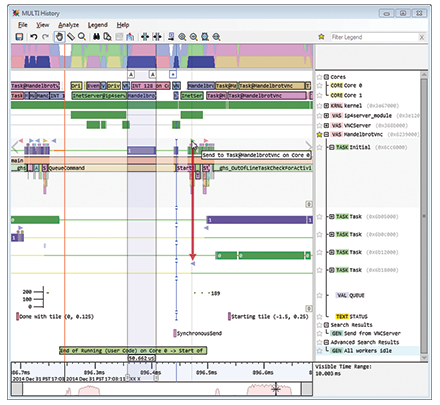Click the legend vertical scrollbar thumb
440x405 pixels.
tap(424, 215)
